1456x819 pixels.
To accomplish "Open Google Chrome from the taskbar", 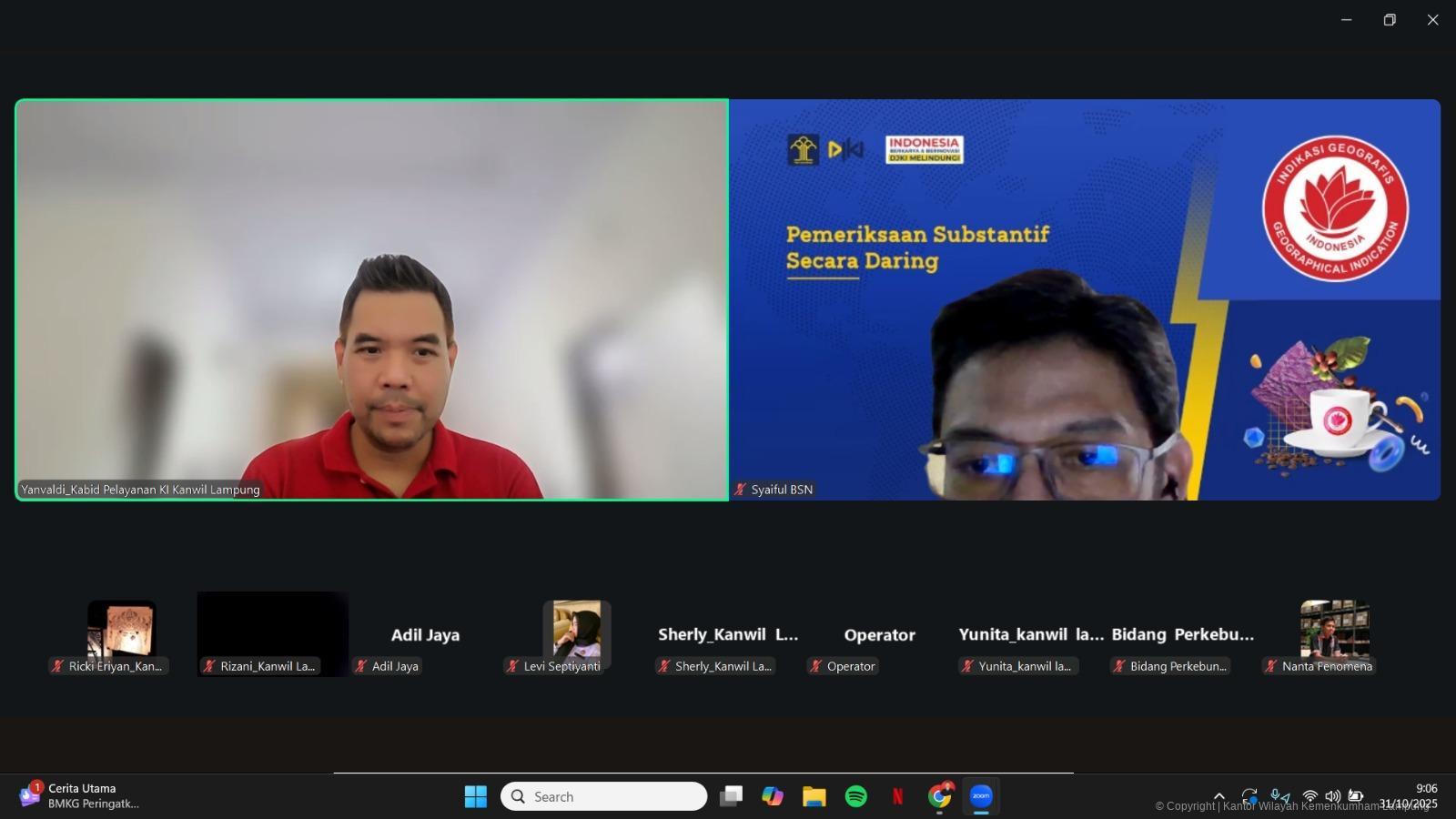I will 939,796.
